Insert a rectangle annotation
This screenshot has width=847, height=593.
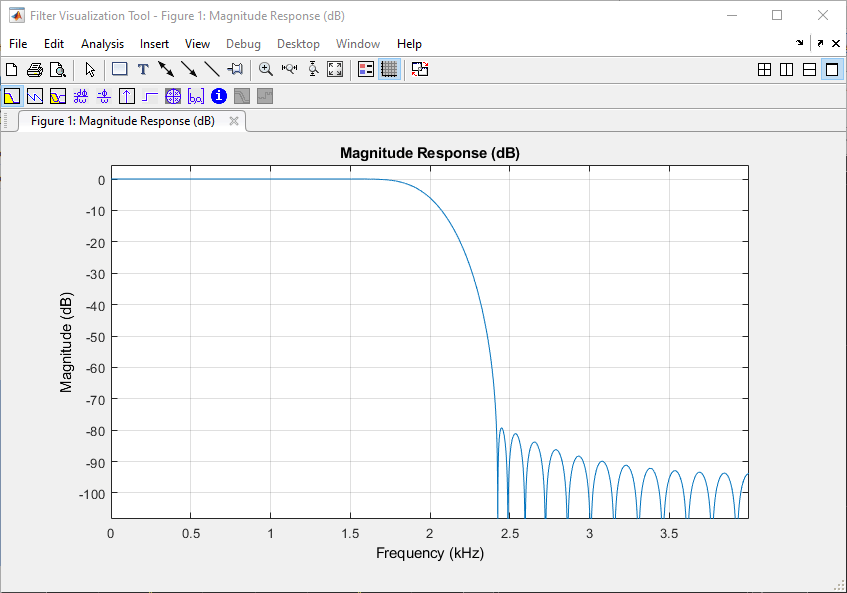click(x=119, y=69)
